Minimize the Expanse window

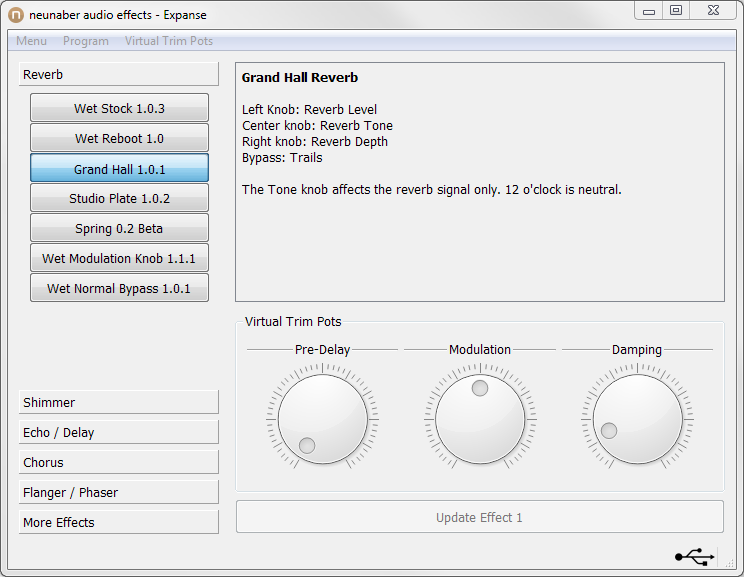click(x=649, y=10)
